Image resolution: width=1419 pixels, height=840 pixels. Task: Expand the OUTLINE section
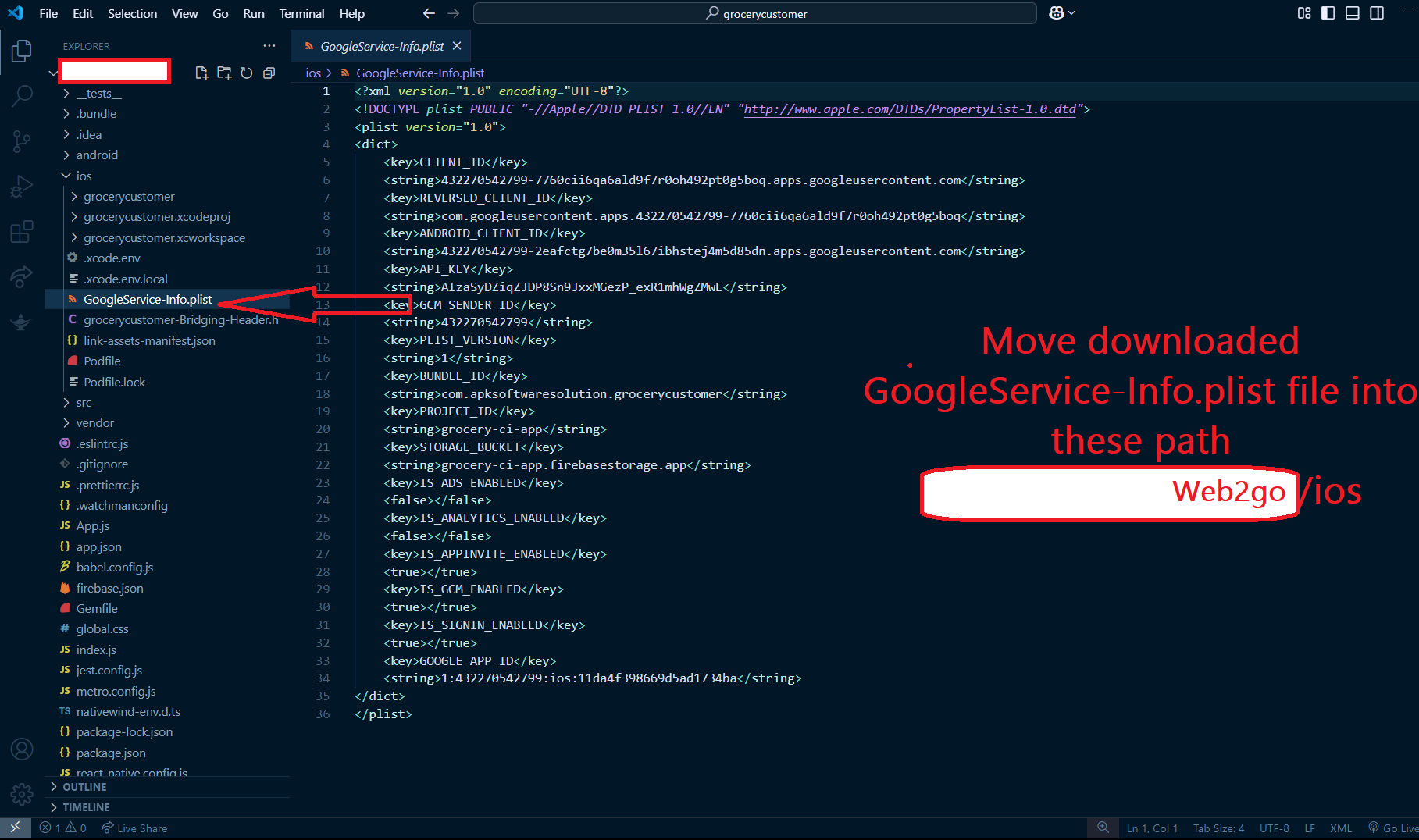tap(84, 787)
